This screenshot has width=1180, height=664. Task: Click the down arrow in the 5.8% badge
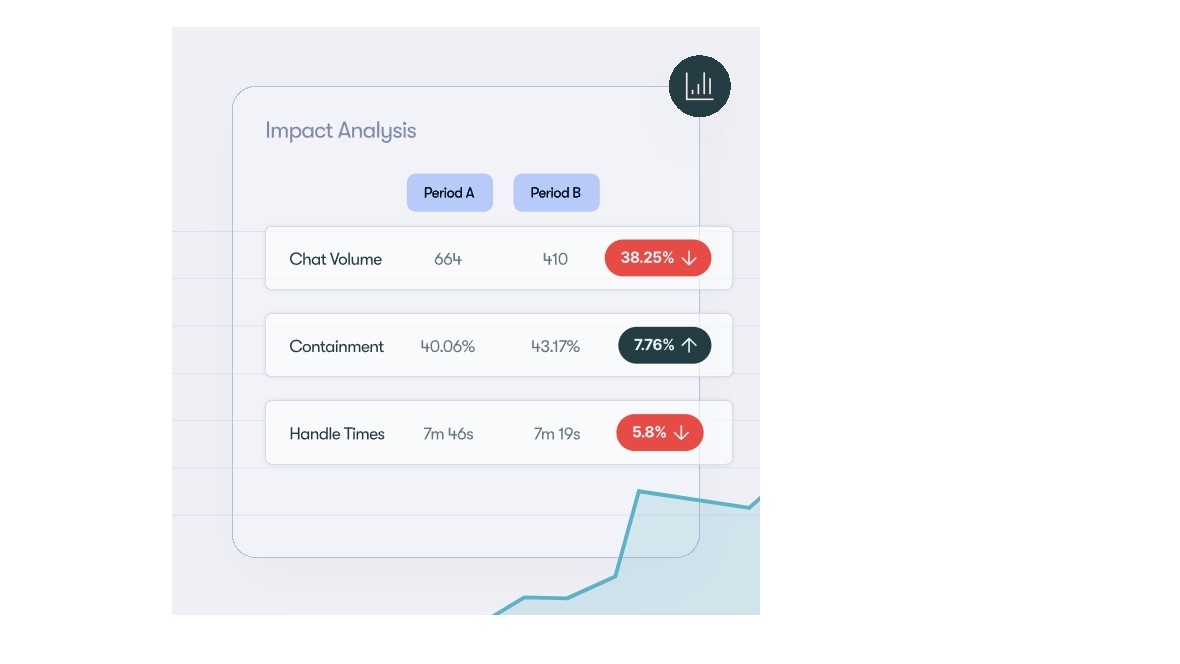point(681,433)
